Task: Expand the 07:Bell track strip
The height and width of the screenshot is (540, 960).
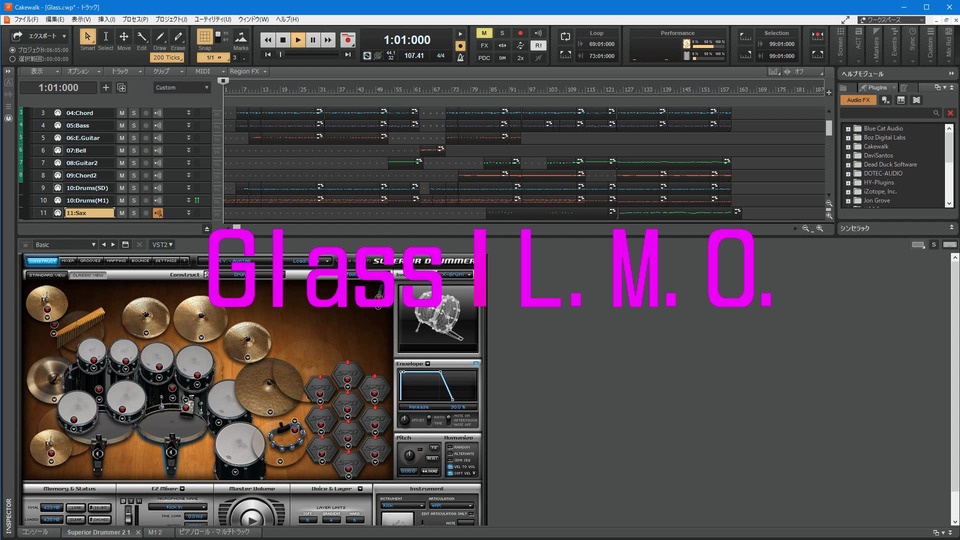Action: pyautogui.click(x=189, y=150)
